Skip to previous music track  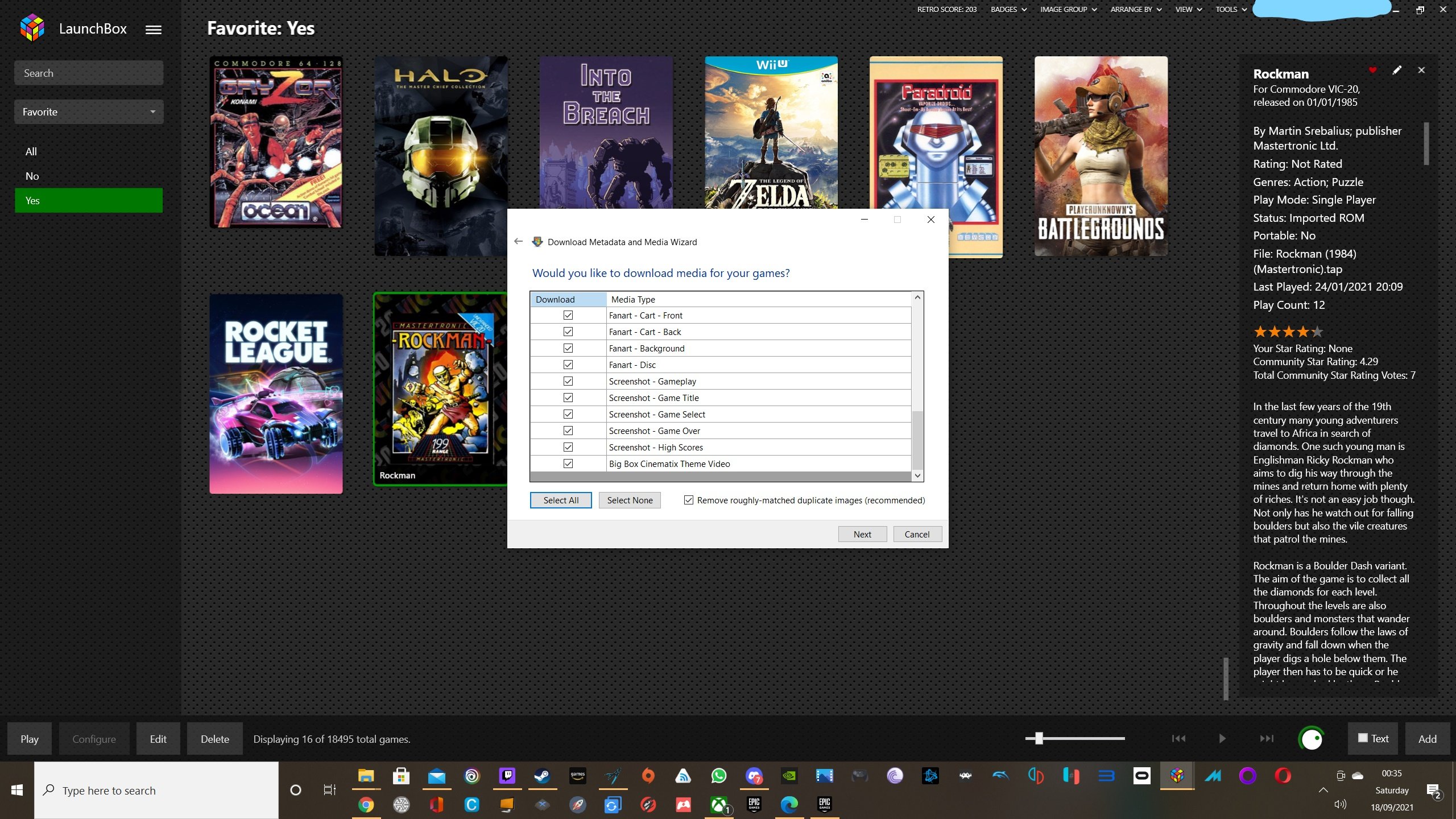click(1178, 738)
